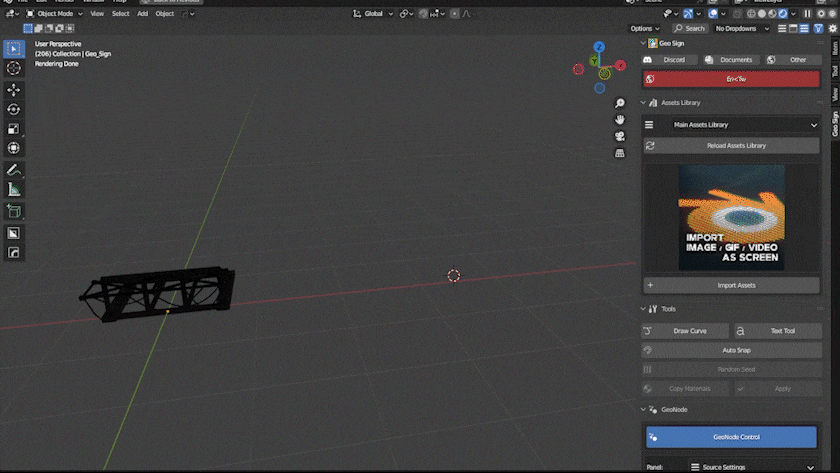Choose the Scale tool
Viewport: 840px width, 473px height.
[x=14, y=129]
